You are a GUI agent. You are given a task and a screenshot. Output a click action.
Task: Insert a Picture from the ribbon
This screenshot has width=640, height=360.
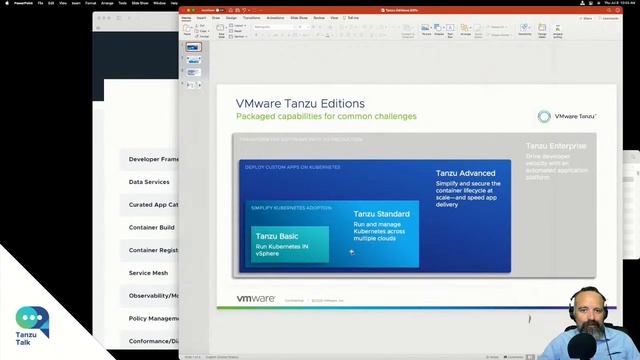(426, 29)
